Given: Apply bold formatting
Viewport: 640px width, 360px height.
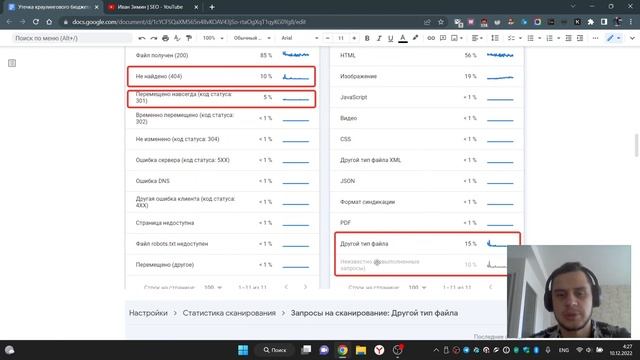Looking at the screenshot, I should (367, 38).
